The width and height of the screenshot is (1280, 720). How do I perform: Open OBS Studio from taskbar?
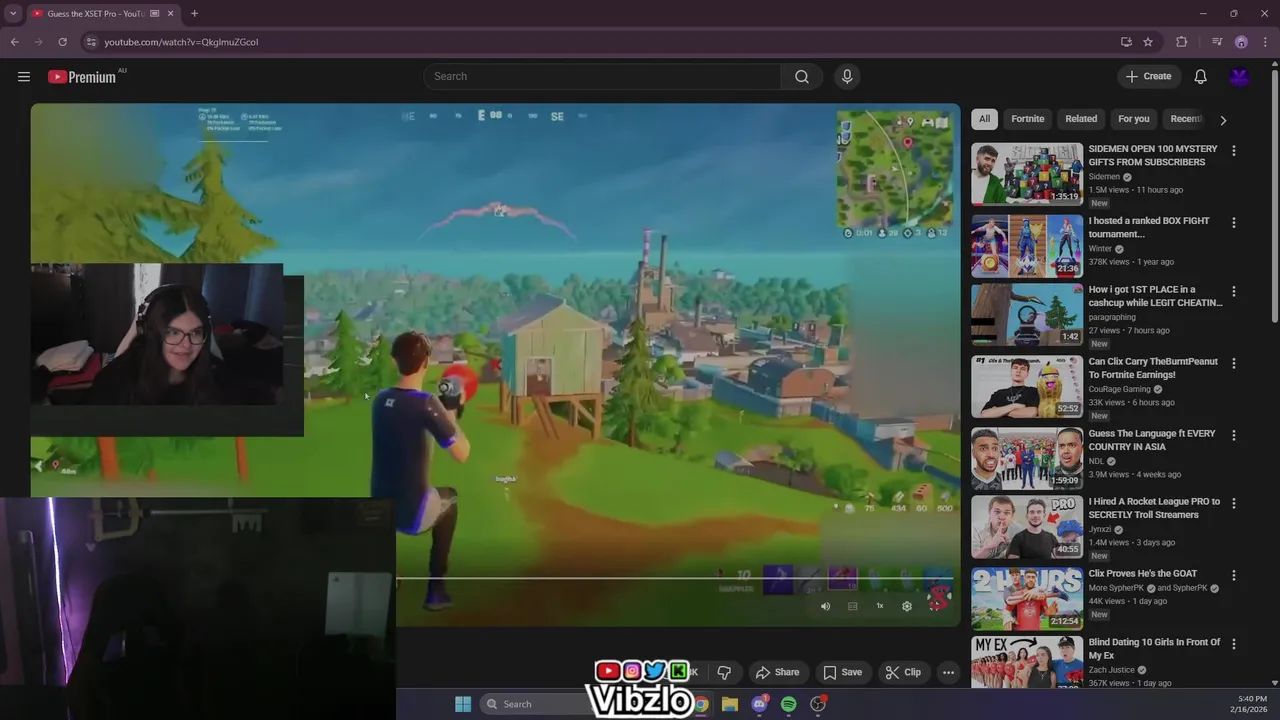818,704
